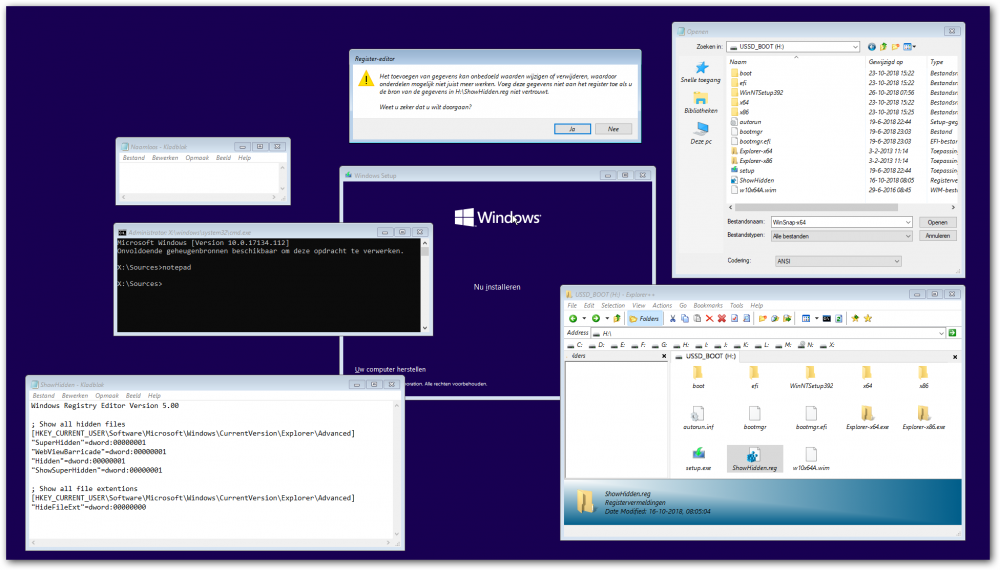The height and width of the screenshot is (570, 1000).
Task: Open the Bookmarks menu in Explorer++
Action: pos(708,305)
